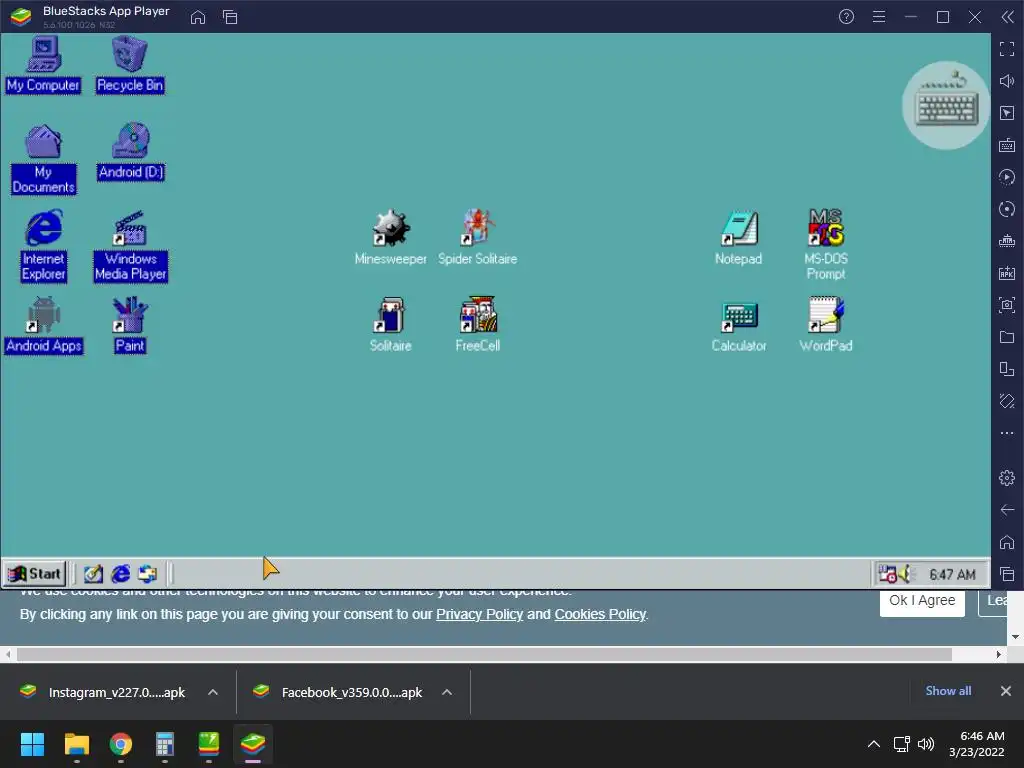This screenshot has width=1024, height=768.
Task: Launch Internet Explorer from quick launch bar
Action: [x=121, y=574]
